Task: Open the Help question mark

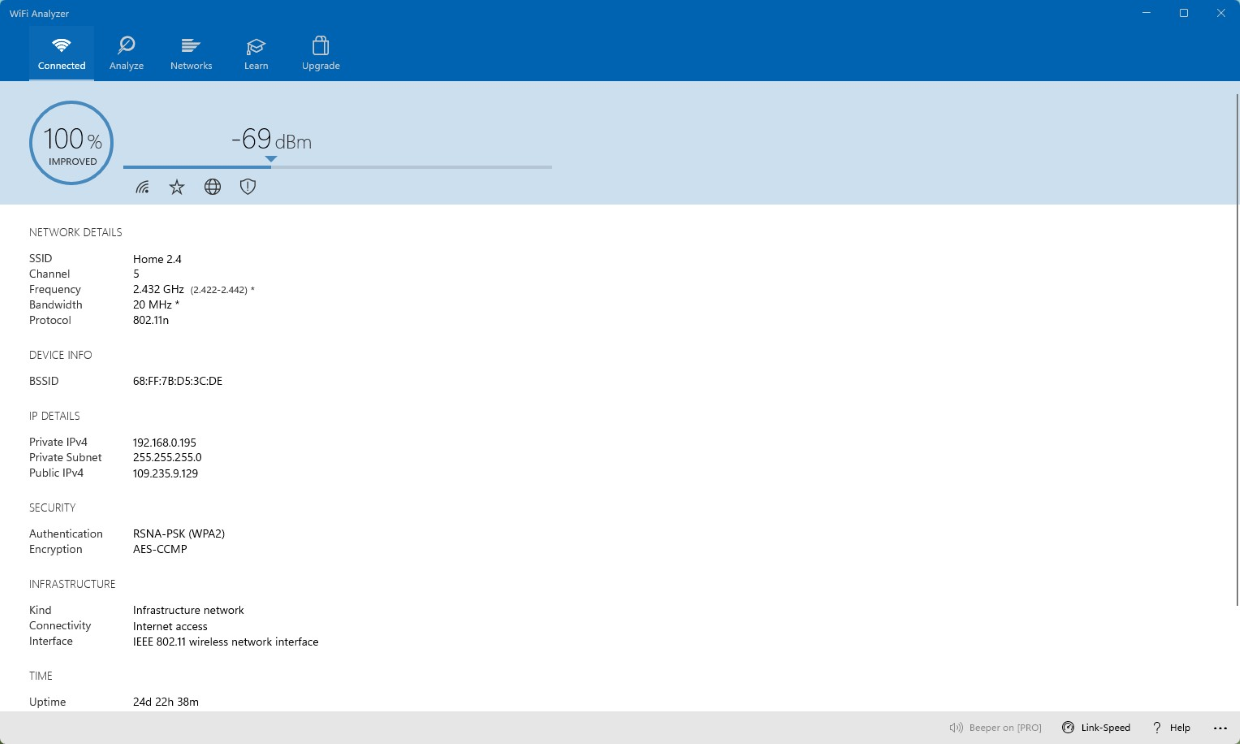Action: (x=1173, y=727)
